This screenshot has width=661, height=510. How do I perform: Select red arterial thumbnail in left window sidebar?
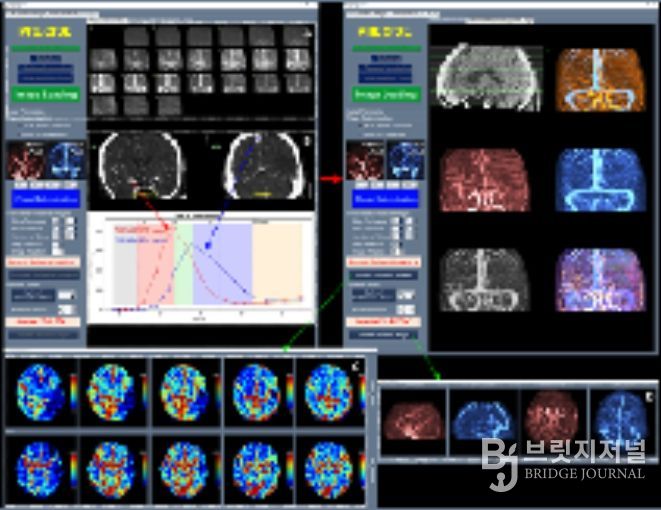[25, 159]
